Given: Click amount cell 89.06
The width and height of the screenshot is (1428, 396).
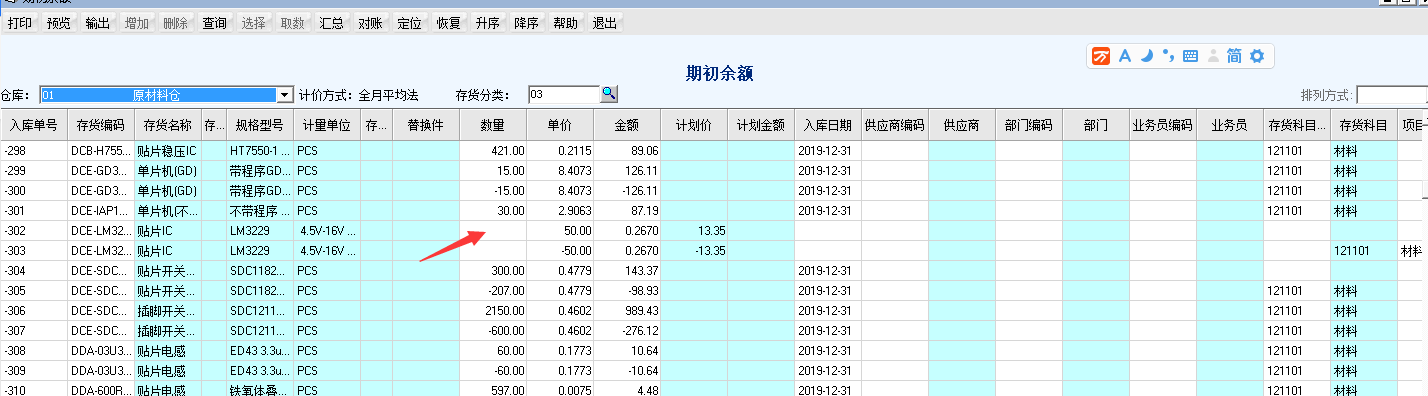Looking at the screenshot, I should click(627, 150).
